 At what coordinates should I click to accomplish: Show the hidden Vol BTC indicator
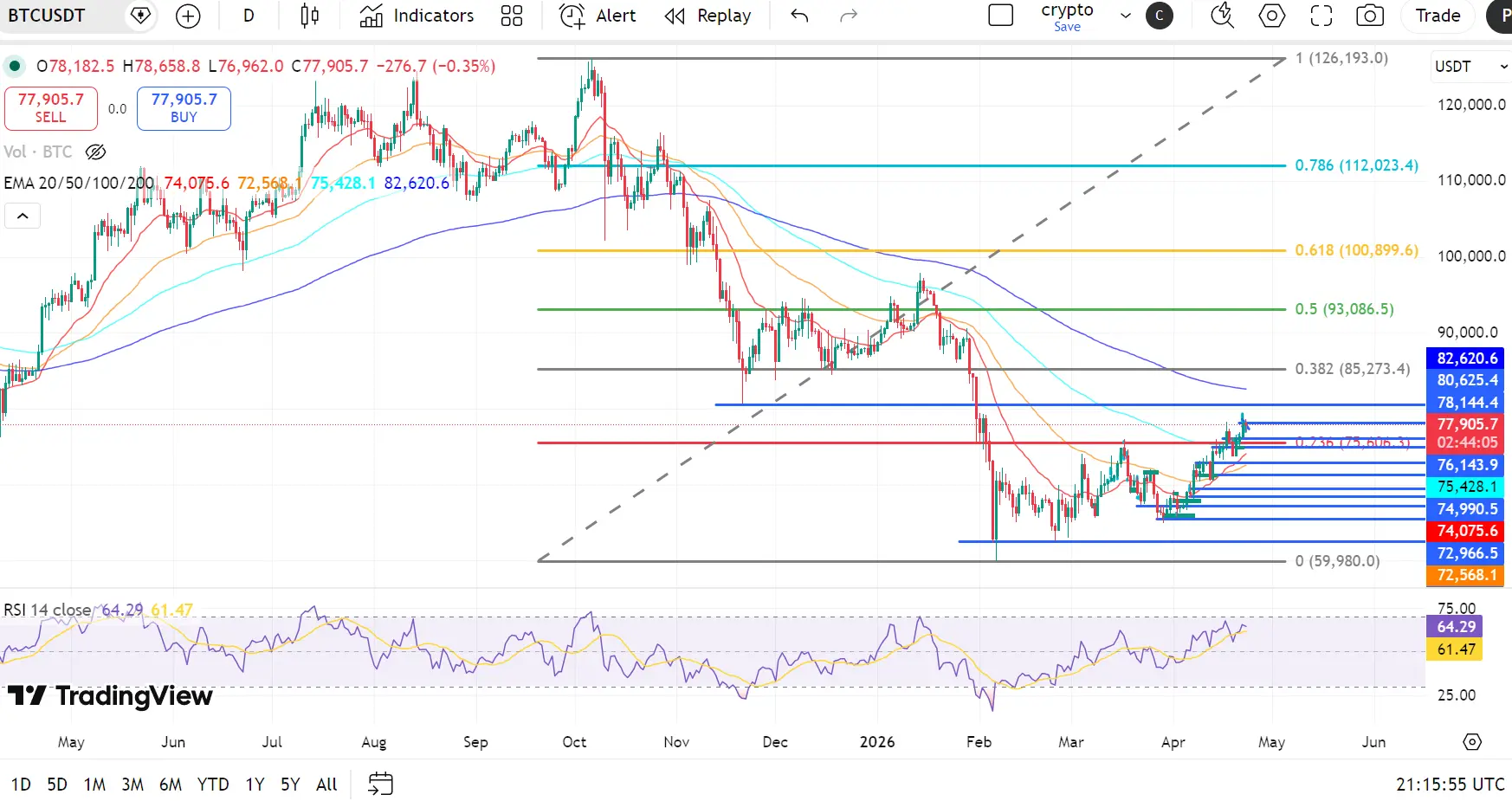click(95, 152)
